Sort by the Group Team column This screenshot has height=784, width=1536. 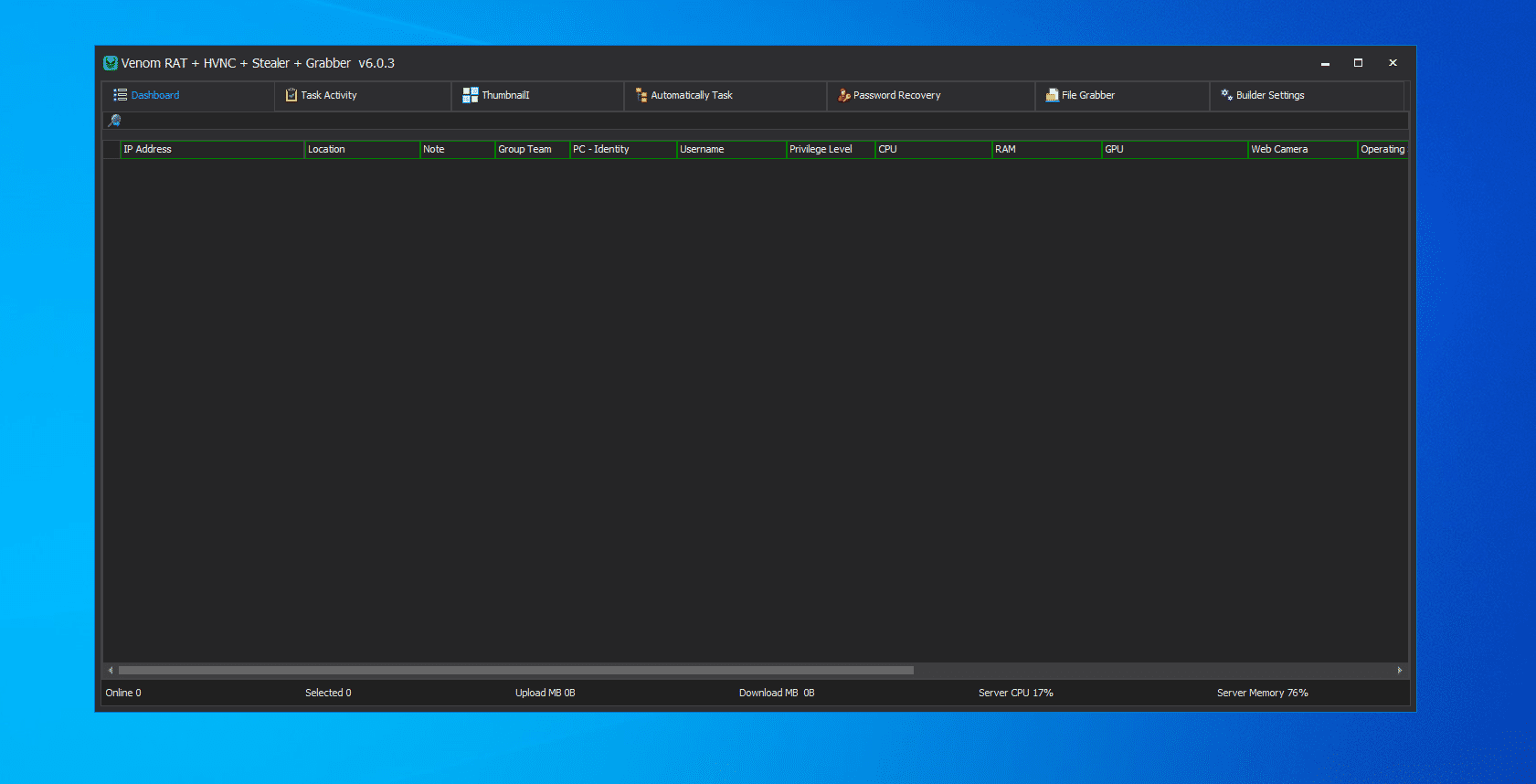tap(532, 149)
